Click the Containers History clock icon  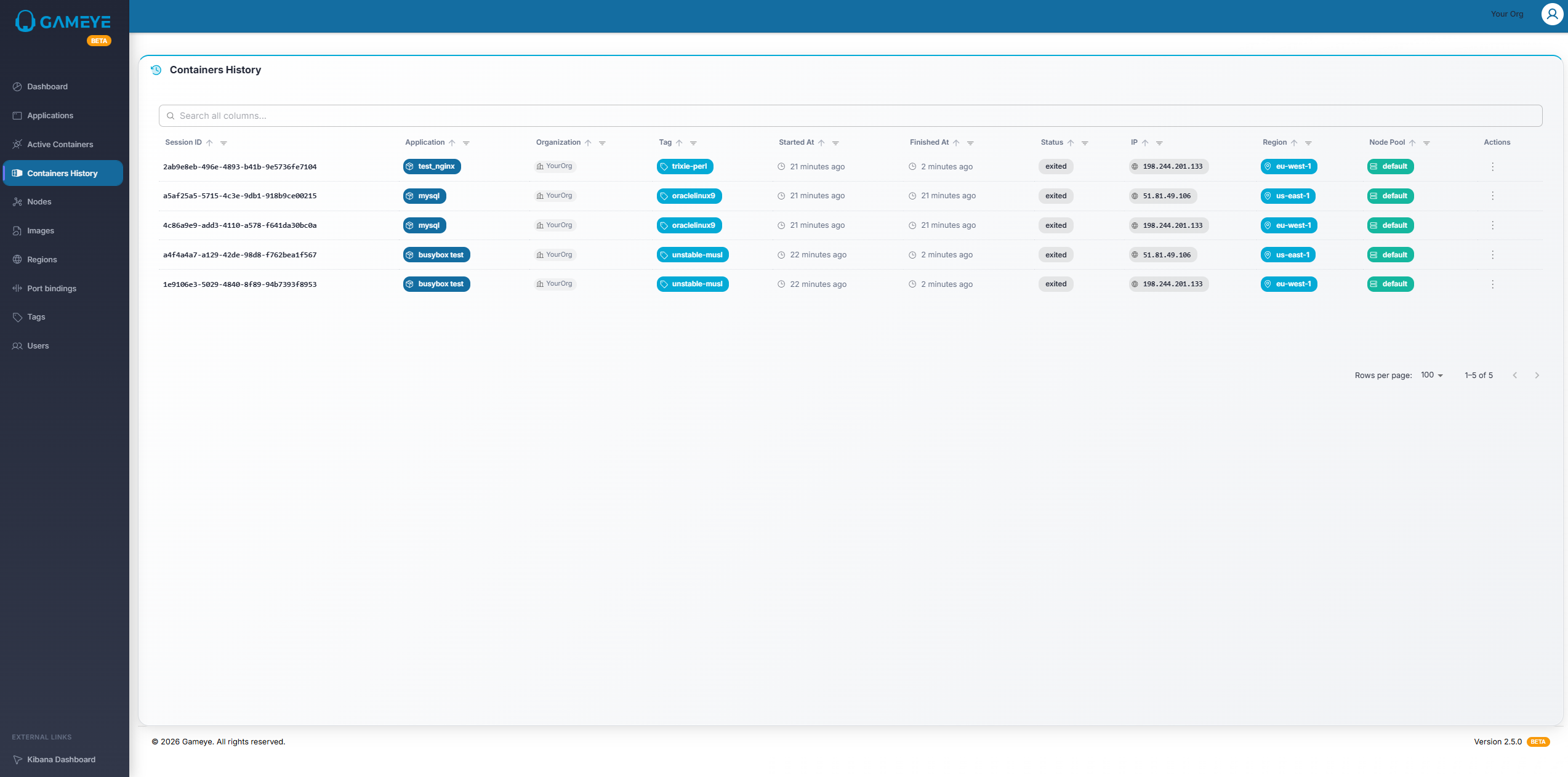tap(156, 70)
